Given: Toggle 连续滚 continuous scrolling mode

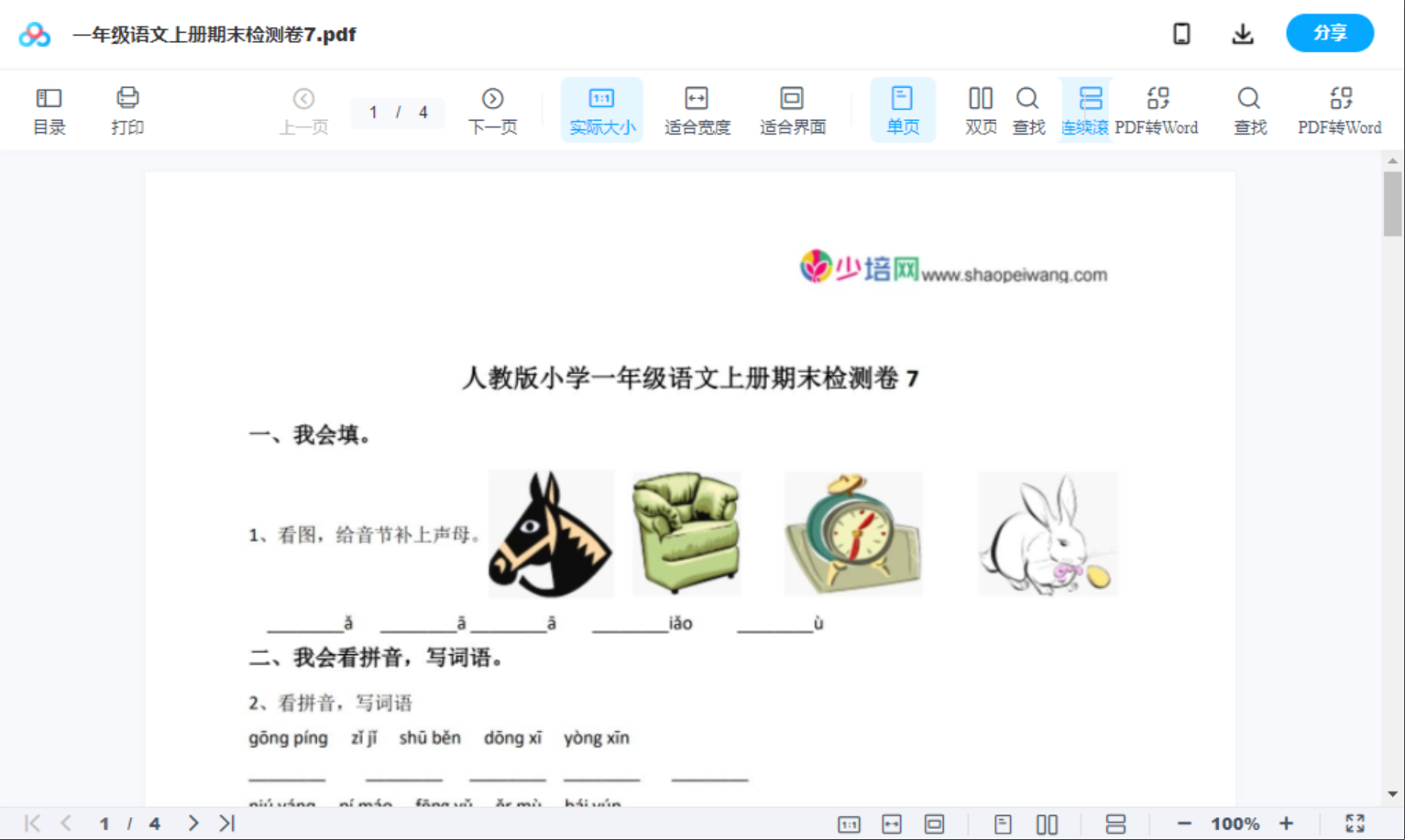Looking at the screenshot, I should click(1087, 109).
